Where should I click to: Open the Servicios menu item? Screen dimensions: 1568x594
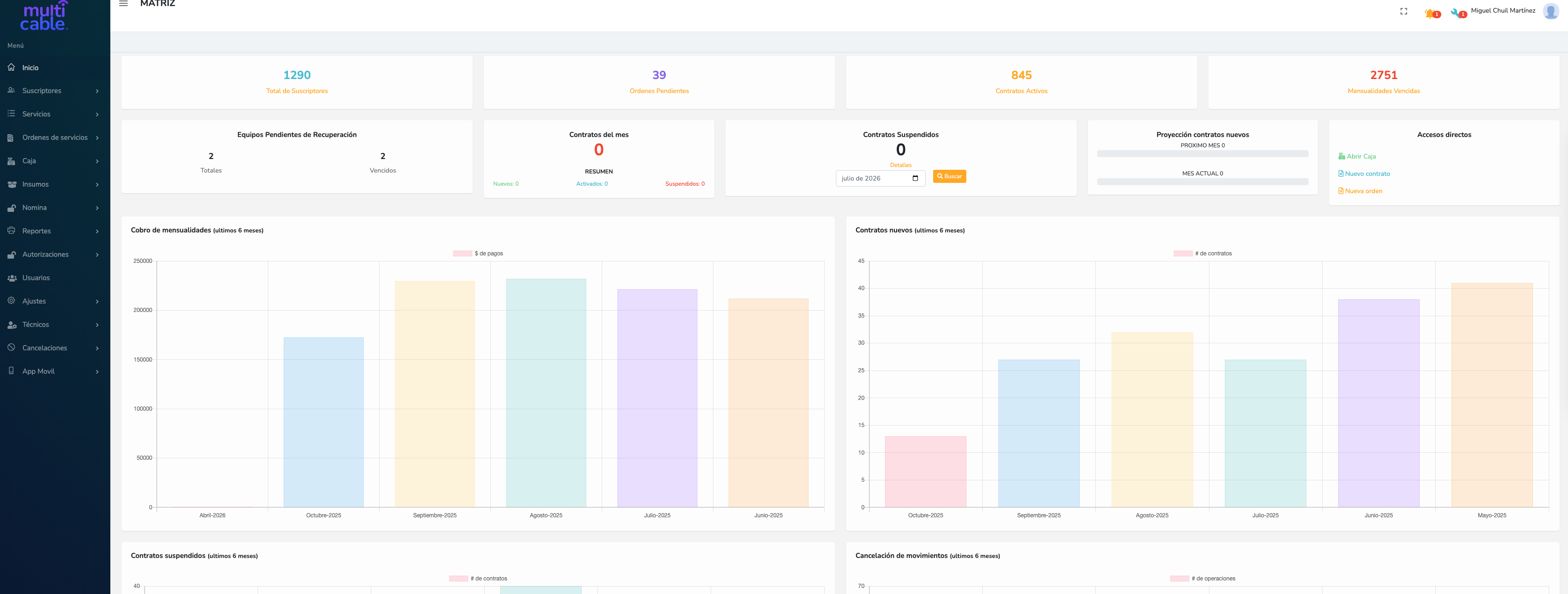[x=55, y=114]
